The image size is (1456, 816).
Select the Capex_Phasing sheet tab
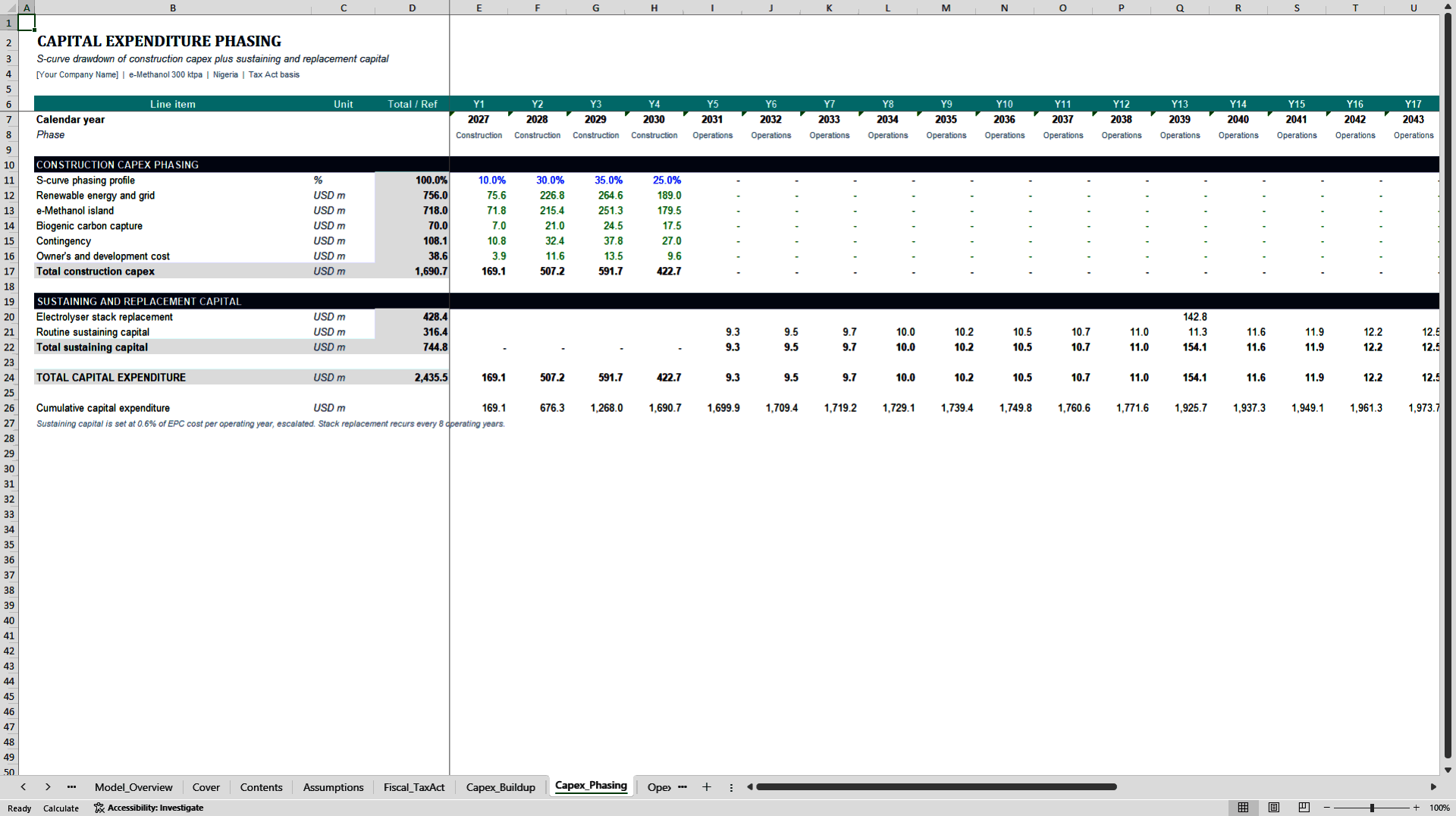(591, 786)
